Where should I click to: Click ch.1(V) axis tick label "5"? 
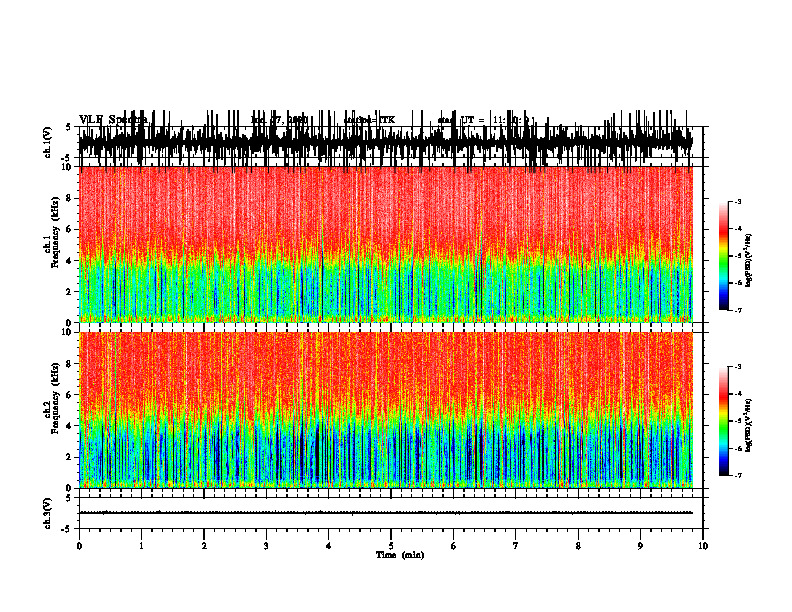point(68,128)
